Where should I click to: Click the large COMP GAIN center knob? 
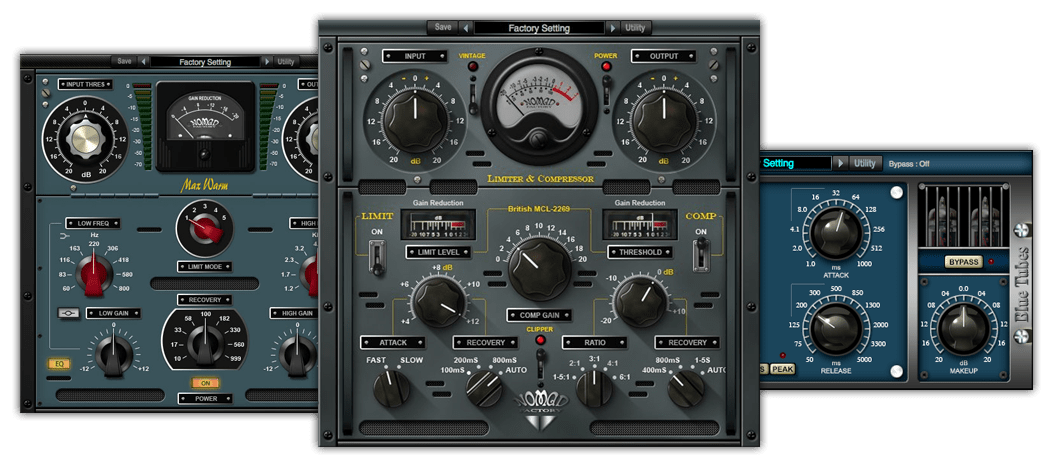(x=539, y=267)
